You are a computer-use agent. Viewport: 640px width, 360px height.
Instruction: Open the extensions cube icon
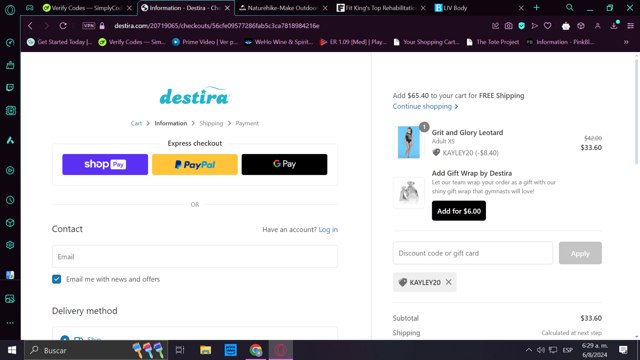point(581,26)
